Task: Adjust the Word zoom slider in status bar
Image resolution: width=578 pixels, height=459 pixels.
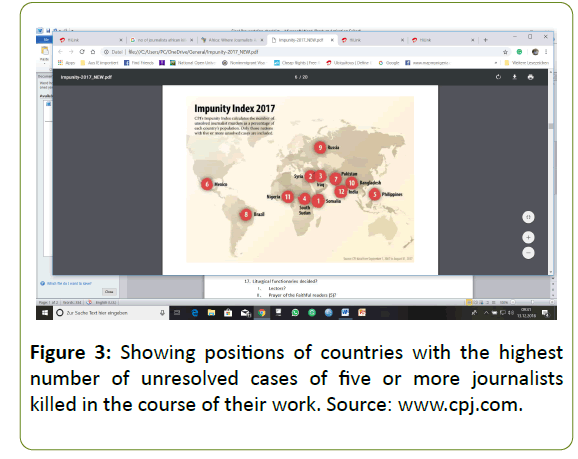Action: 531,302
